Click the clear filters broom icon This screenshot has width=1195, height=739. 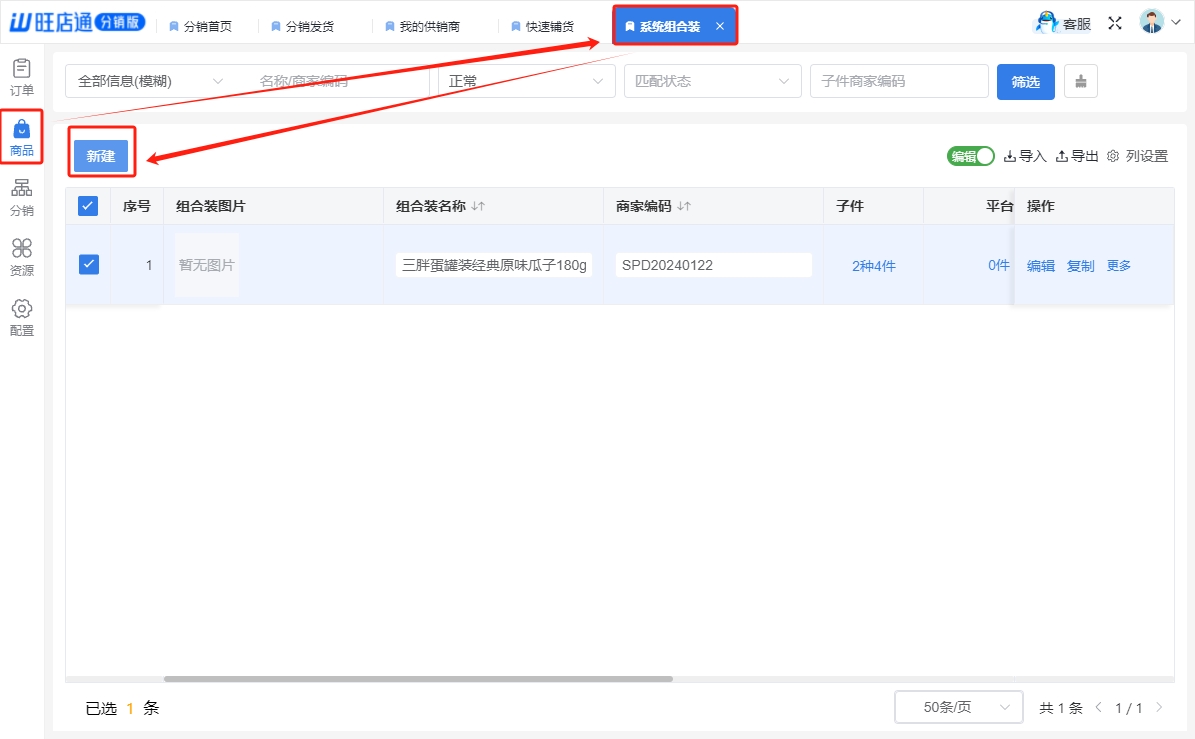(1080, 82)
